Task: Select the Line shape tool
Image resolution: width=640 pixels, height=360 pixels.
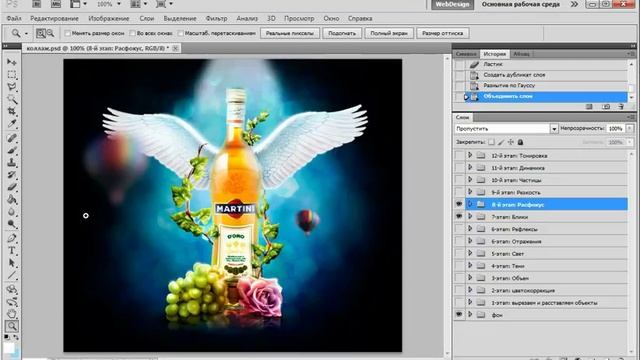Action: point(11,276)
